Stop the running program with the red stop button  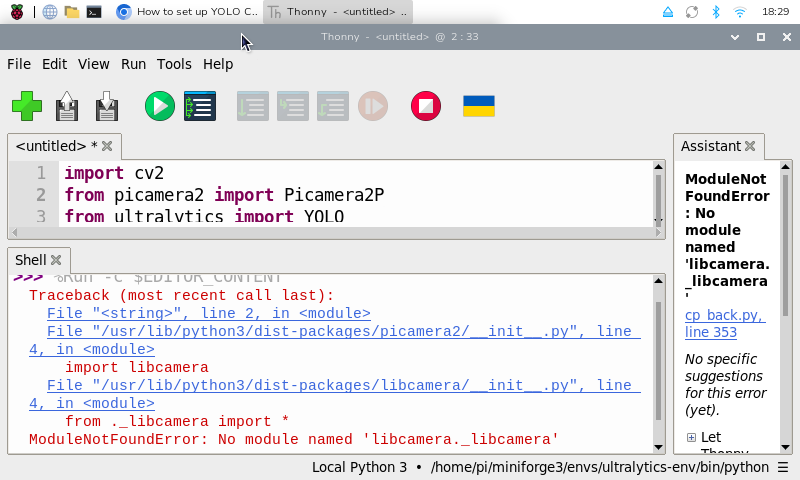pos(426,106)
